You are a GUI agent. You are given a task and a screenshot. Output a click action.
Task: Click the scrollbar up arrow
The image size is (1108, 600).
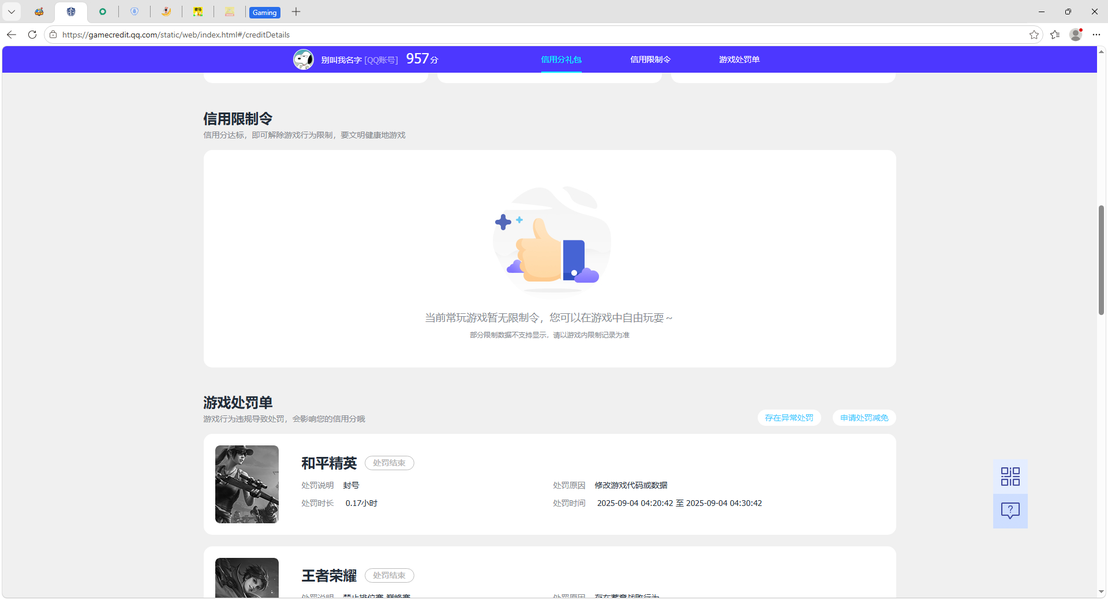click(x=1101, y=52)
